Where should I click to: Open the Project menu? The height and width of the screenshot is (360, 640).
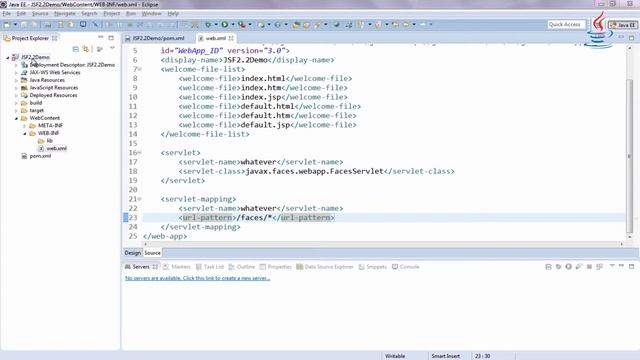[111, 13]
